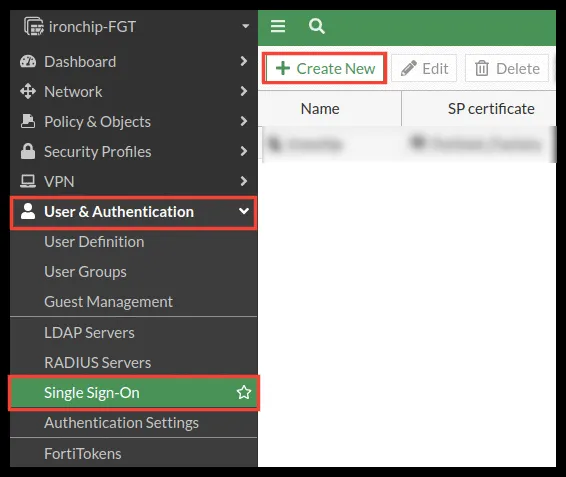Image resolution: width=566 pixels, height=477 pixels.
Task: Click the Delete trash can icon
Action: 482,68
